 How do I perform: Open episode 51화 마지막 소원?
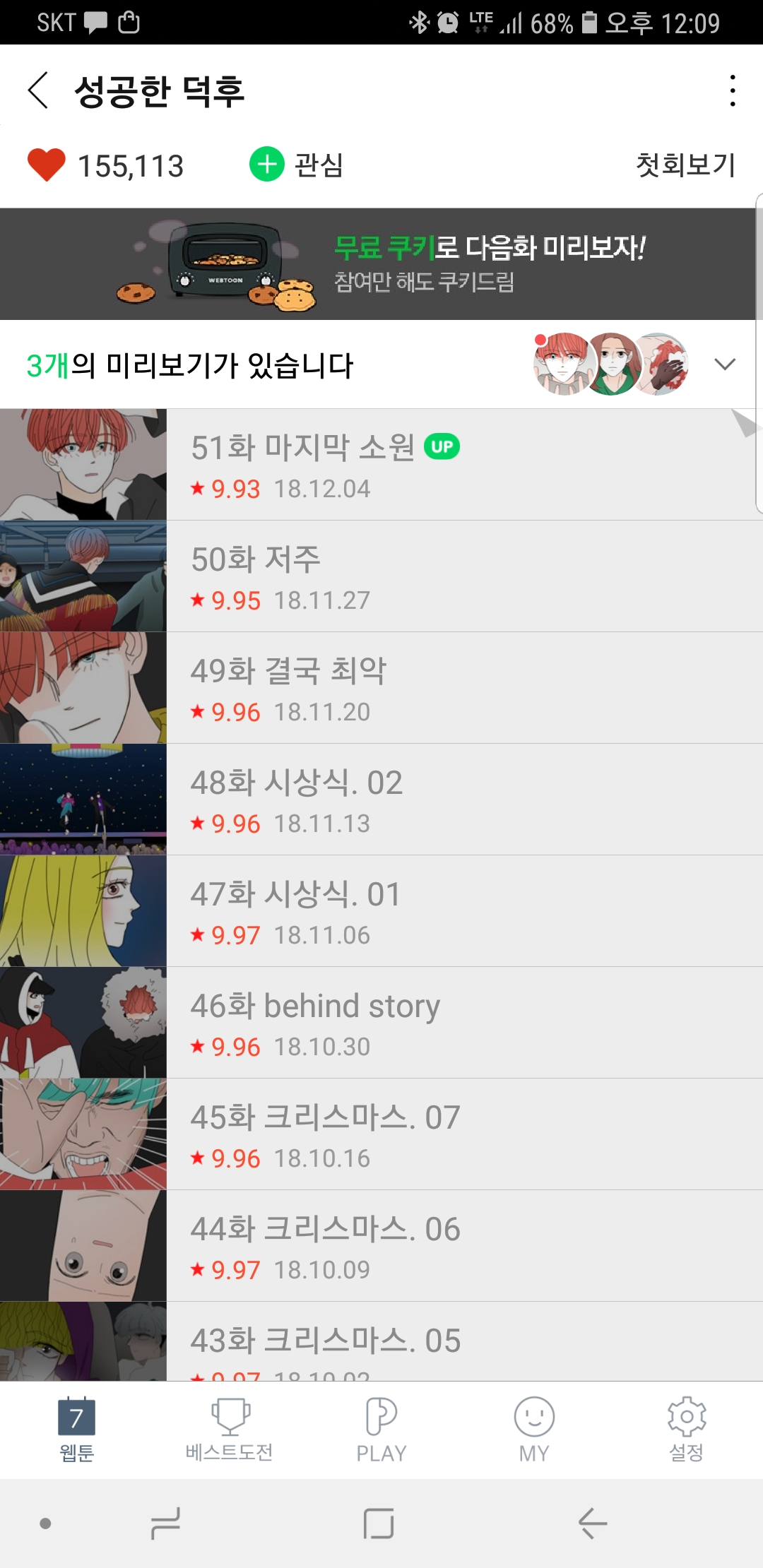coord(381,465)
